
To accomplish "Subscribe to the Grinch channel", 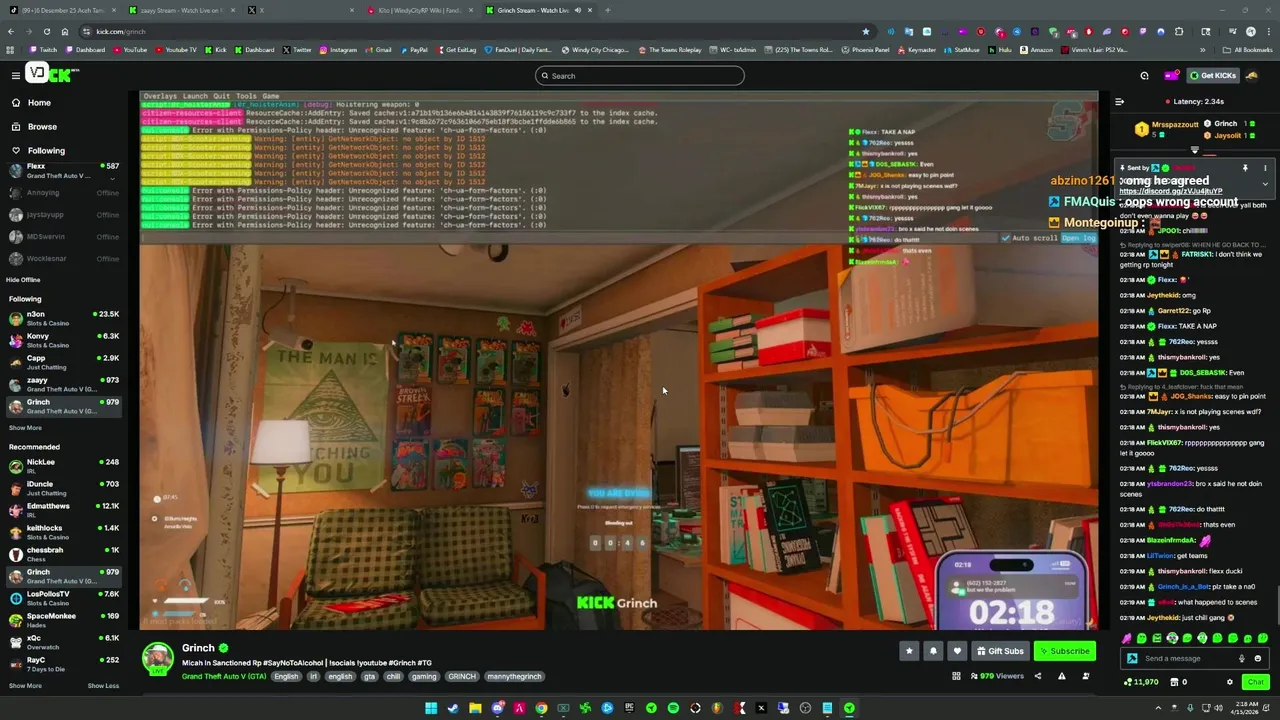I will click(x=1064, y=651).
